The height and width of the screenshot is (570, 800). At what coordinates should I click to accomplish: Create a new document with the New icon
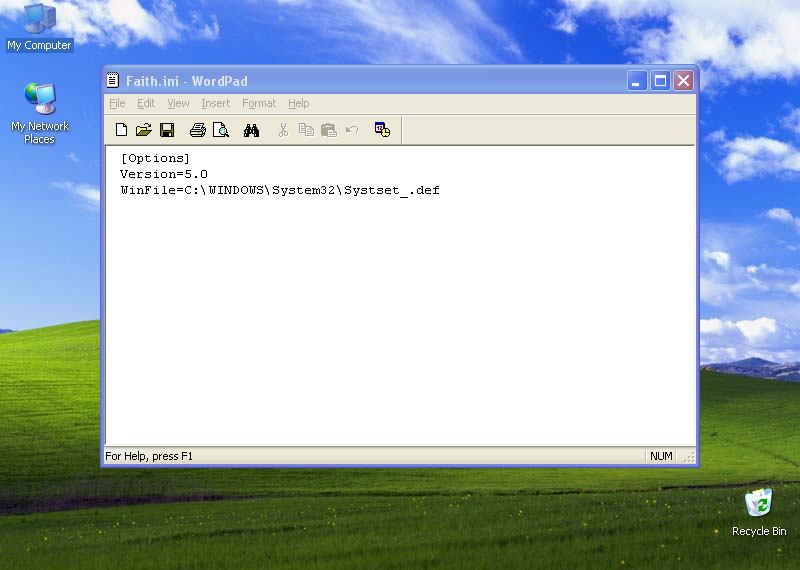(121, 130)
